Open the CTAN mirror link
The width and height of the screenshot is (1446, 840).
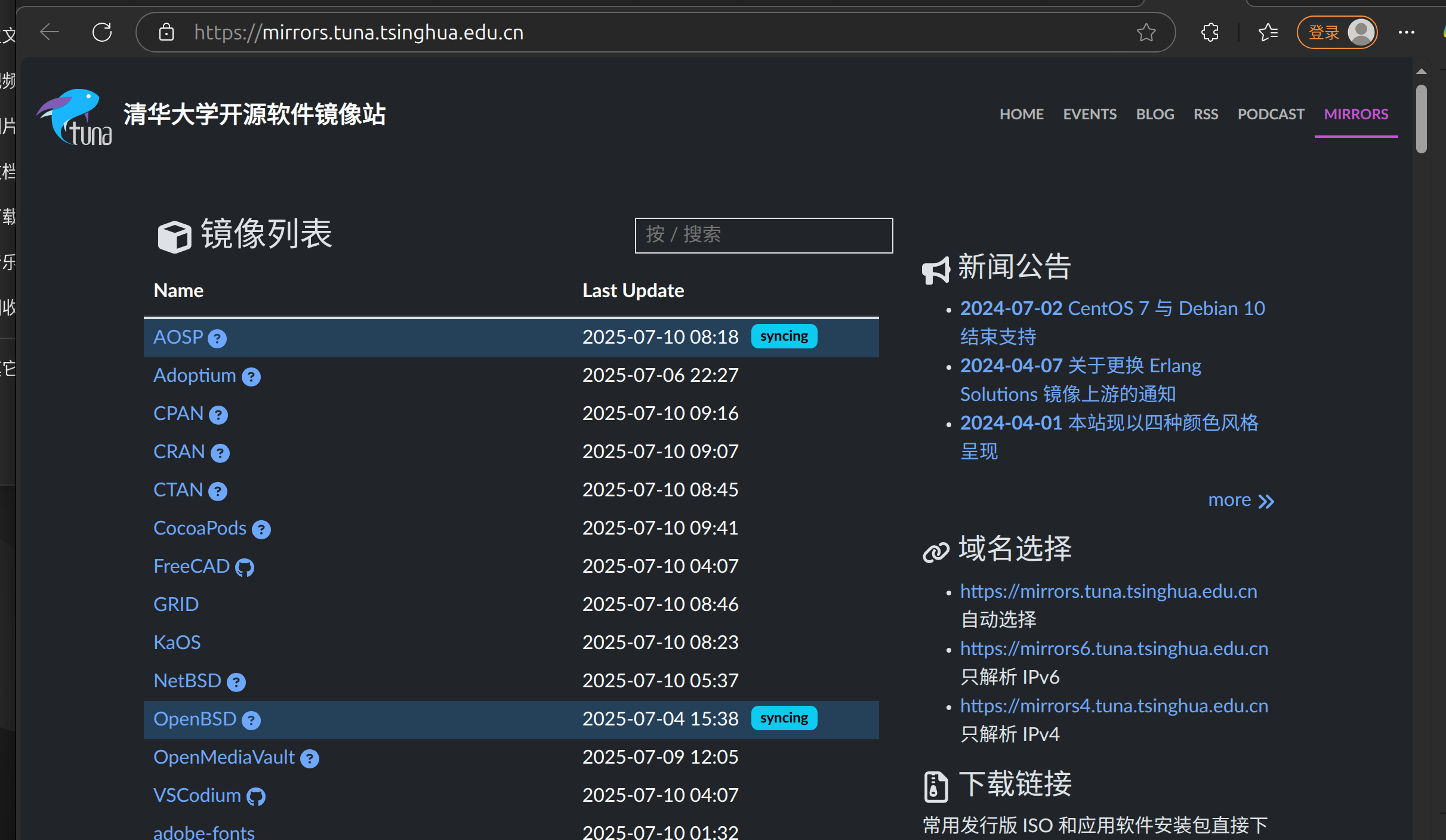click(178, 490)
